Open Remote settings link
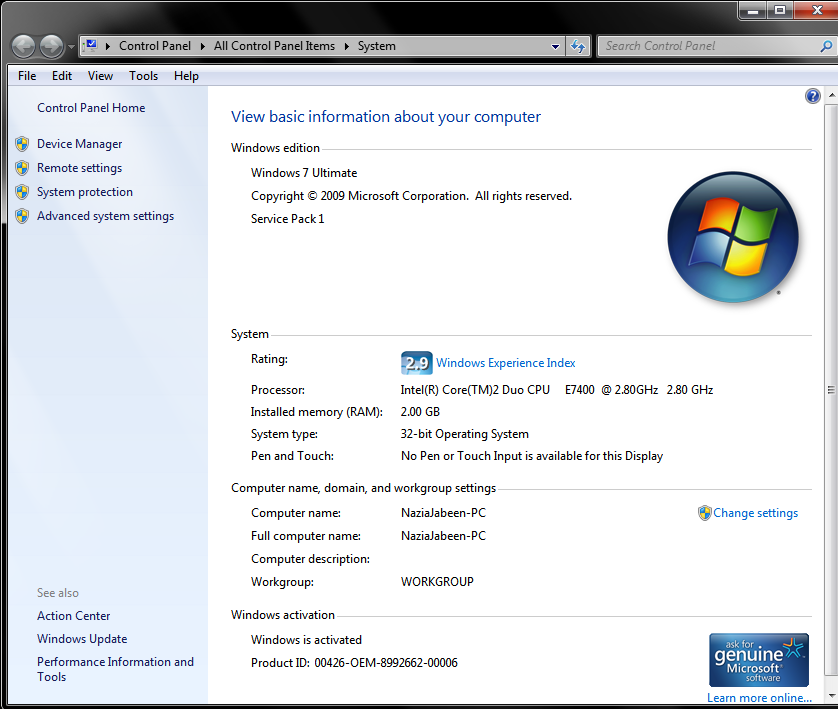This screenshot has height=709, width=838. point(79,168)
